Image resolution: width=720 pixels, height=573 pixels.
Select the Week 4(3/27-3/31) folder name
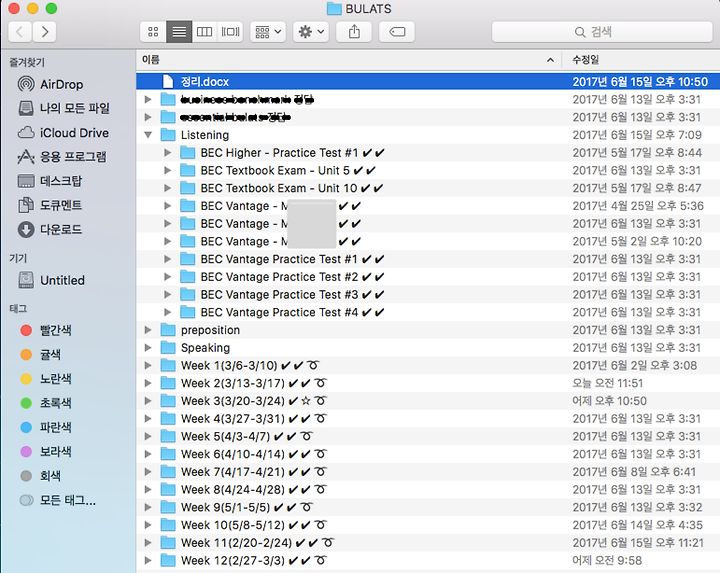click(253, 419)
